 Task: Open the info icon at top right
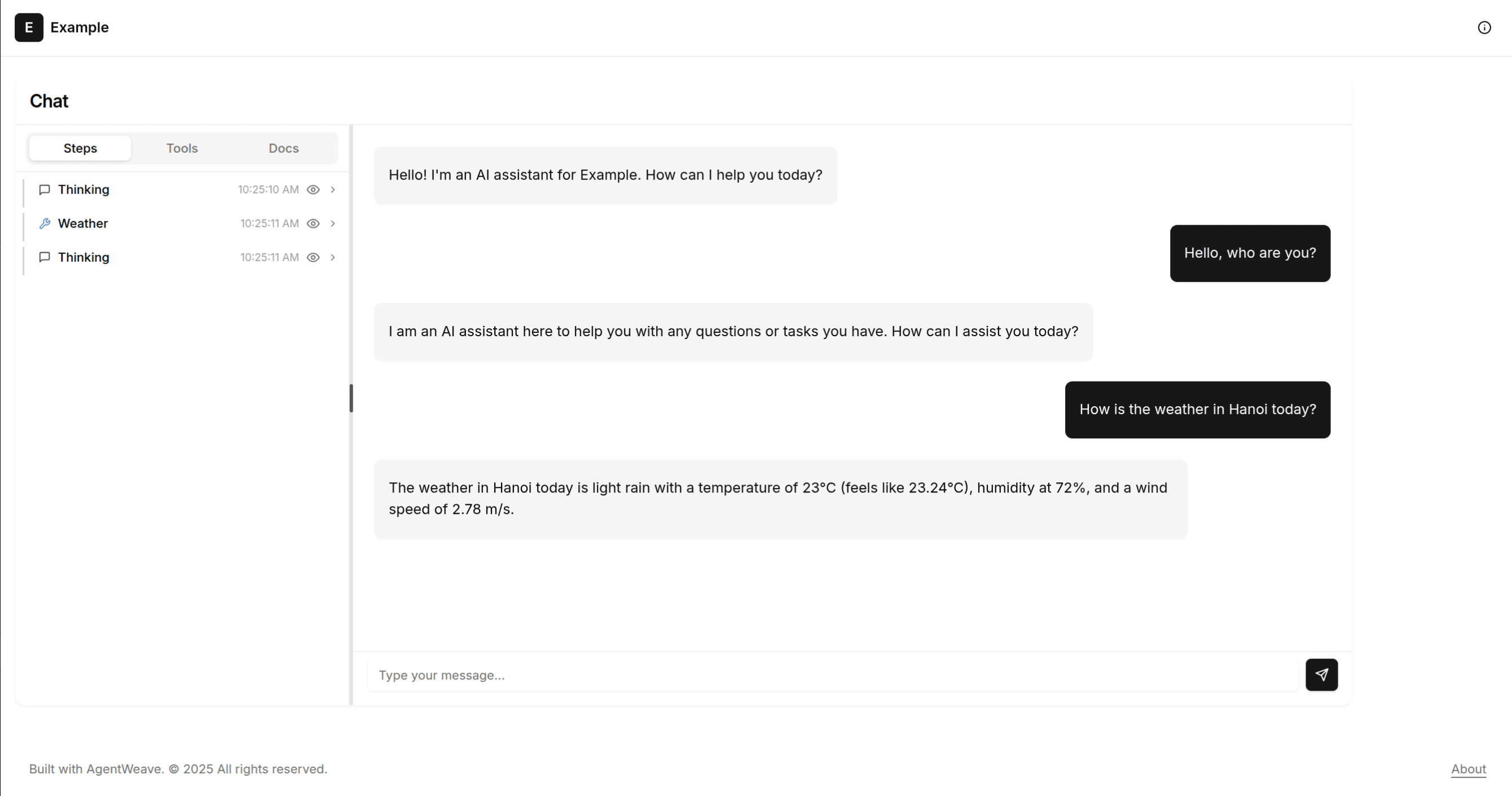pyautogui.click(x=1485, y=27)
